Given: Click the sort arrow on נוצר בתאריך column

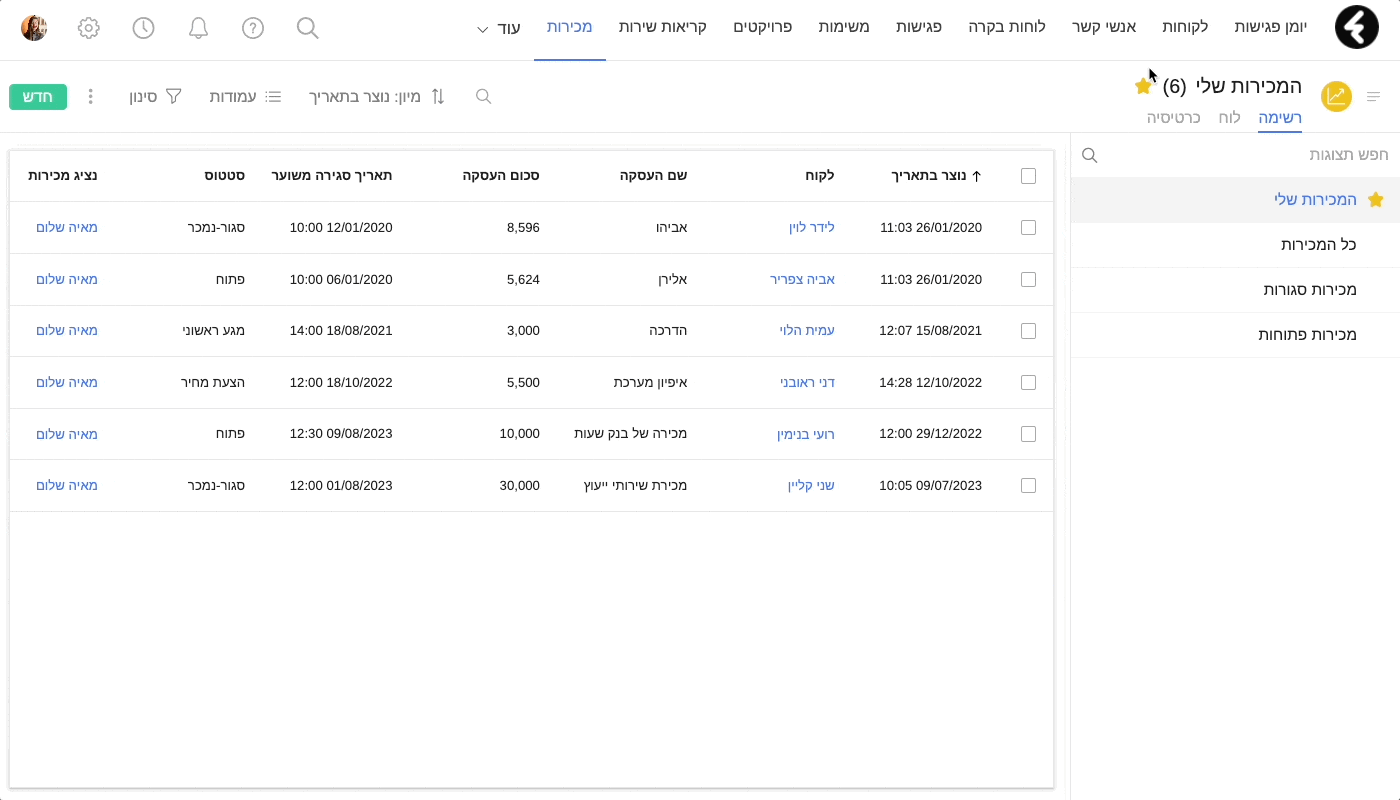Looking at the screenshot, I should pos(977,175).
